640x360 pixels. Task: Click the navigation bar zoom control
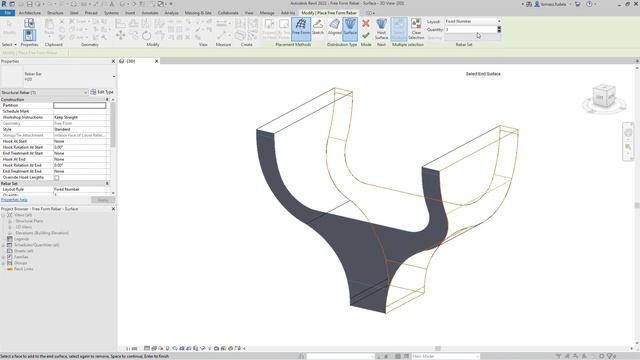pyautogui.click(x=628, y=147)
